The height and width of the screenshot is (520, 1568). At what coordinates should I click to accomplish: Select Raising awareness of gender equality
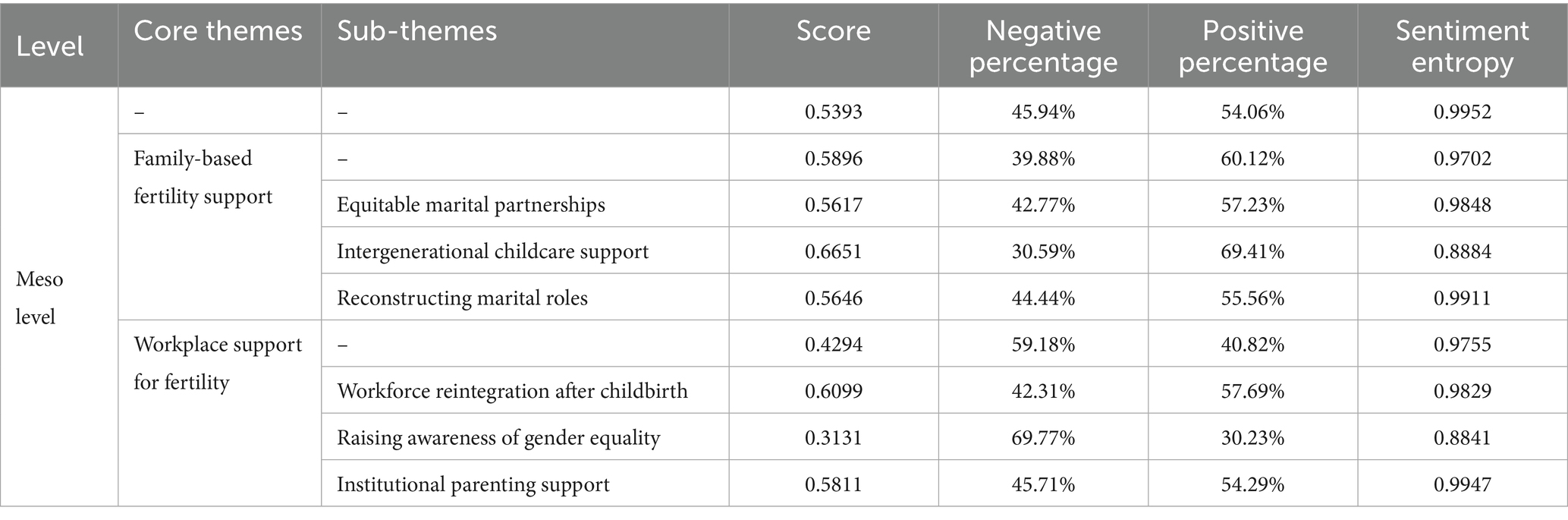498,438
